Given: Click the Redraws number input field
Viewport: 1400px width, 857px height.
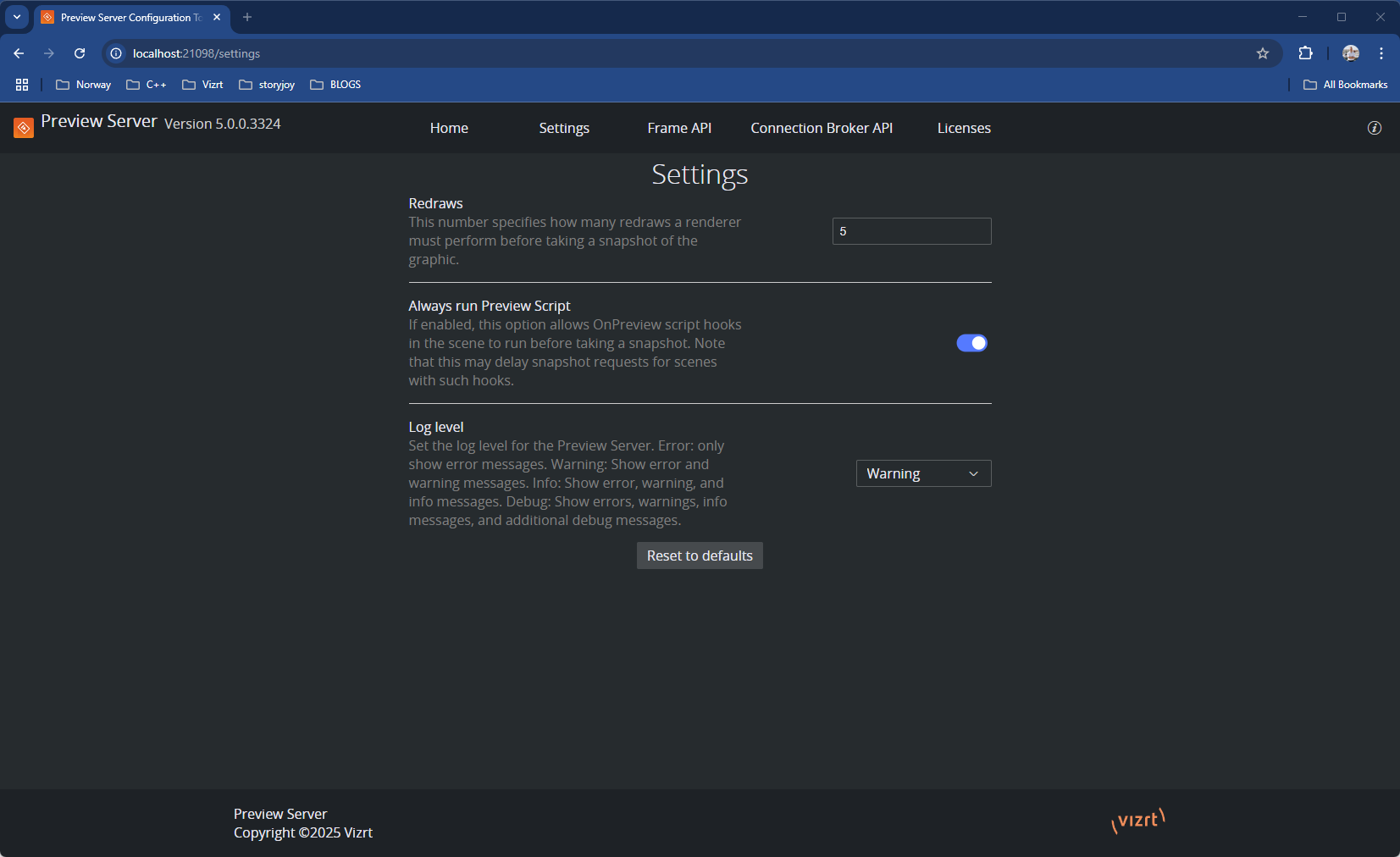Looking at the screenshot, I should point(911,231).
